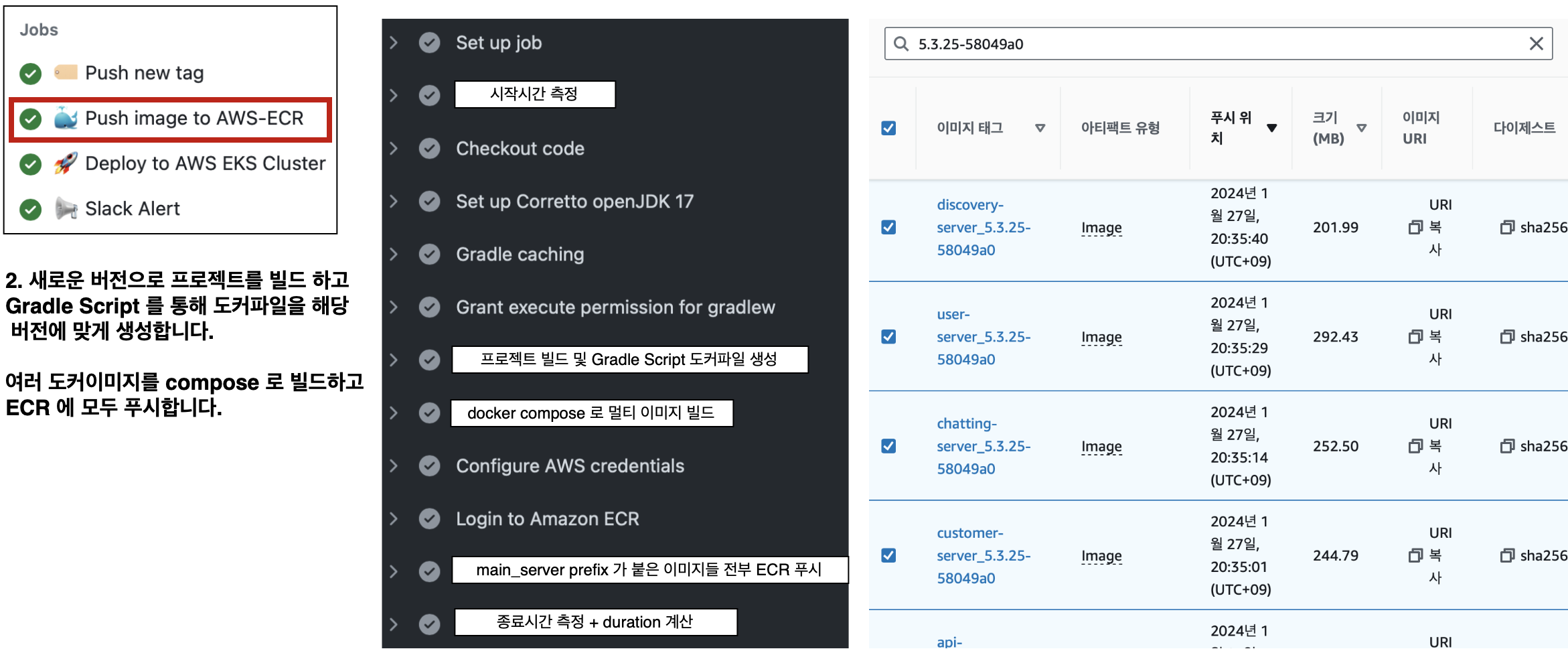This screenshot has height=655, width=1568.
Task: Toggle the select-all images checkbox in header
Action: pyautogui.click(x=888, y=128)
